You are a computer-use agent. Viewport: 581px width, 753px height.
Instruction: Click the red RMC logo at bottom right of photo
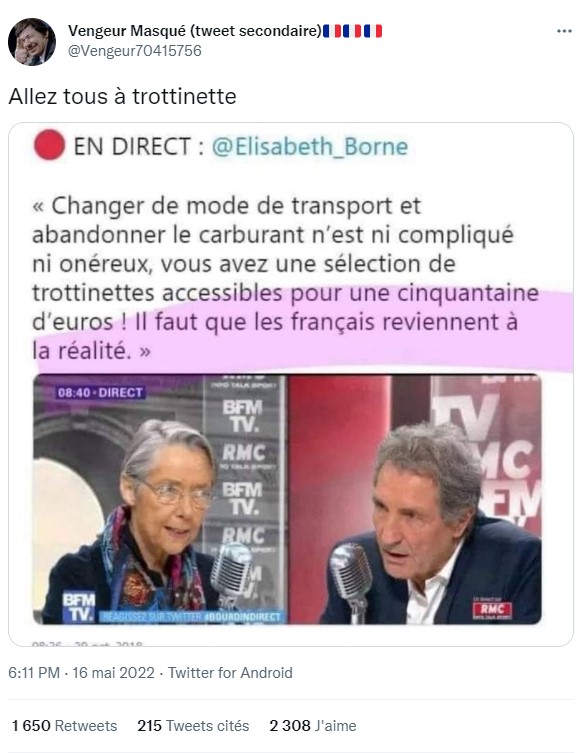point(492,609)
